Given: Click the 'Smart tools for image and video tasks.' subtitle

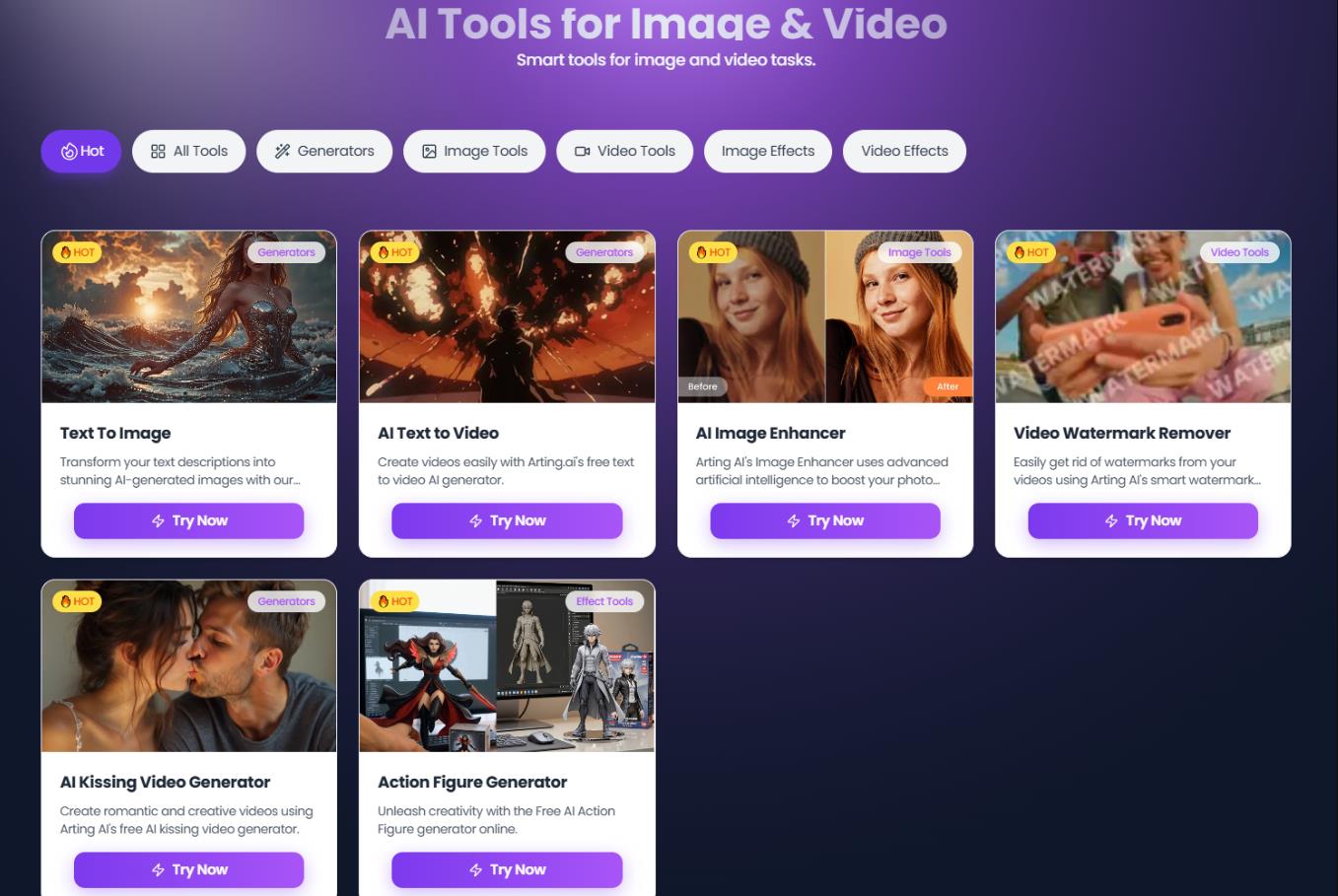Looking at the screenshot, I should pos(666,60).
